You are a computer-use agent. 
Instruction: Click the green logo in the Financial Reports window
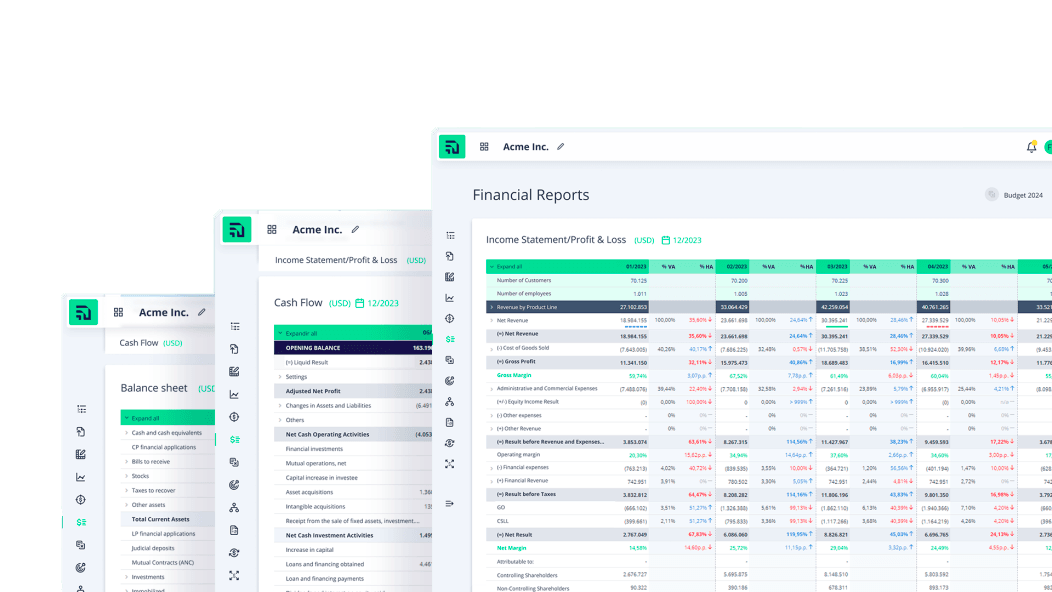coord(452,147)
